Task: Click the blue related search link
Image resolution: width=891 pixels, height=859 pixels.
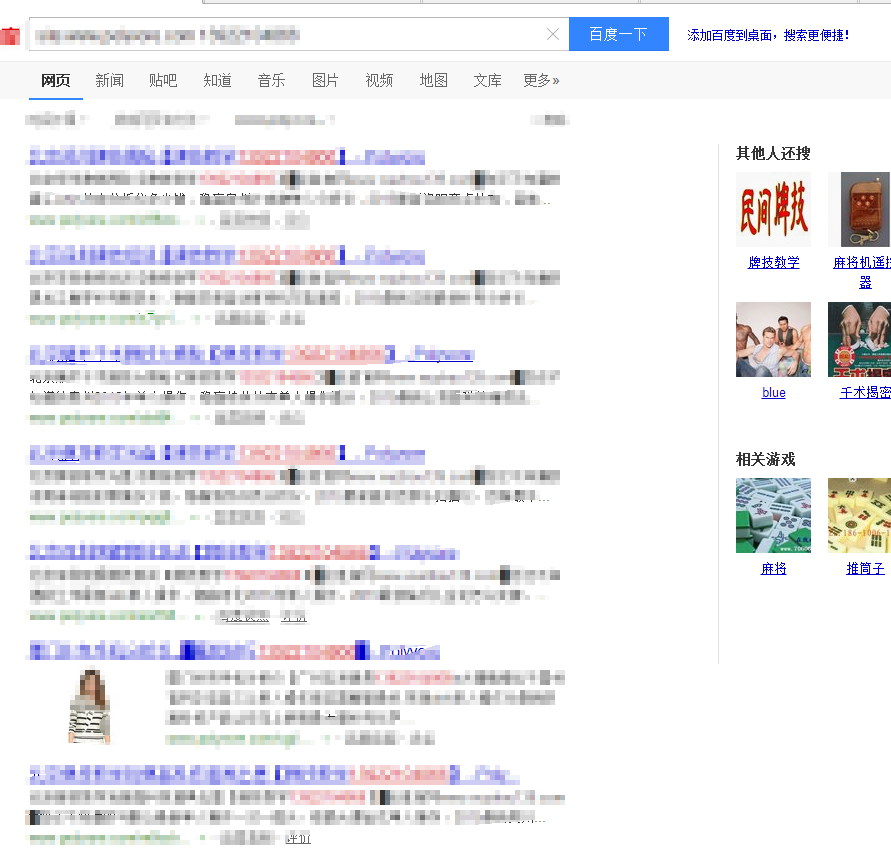Action: point(773,393)
